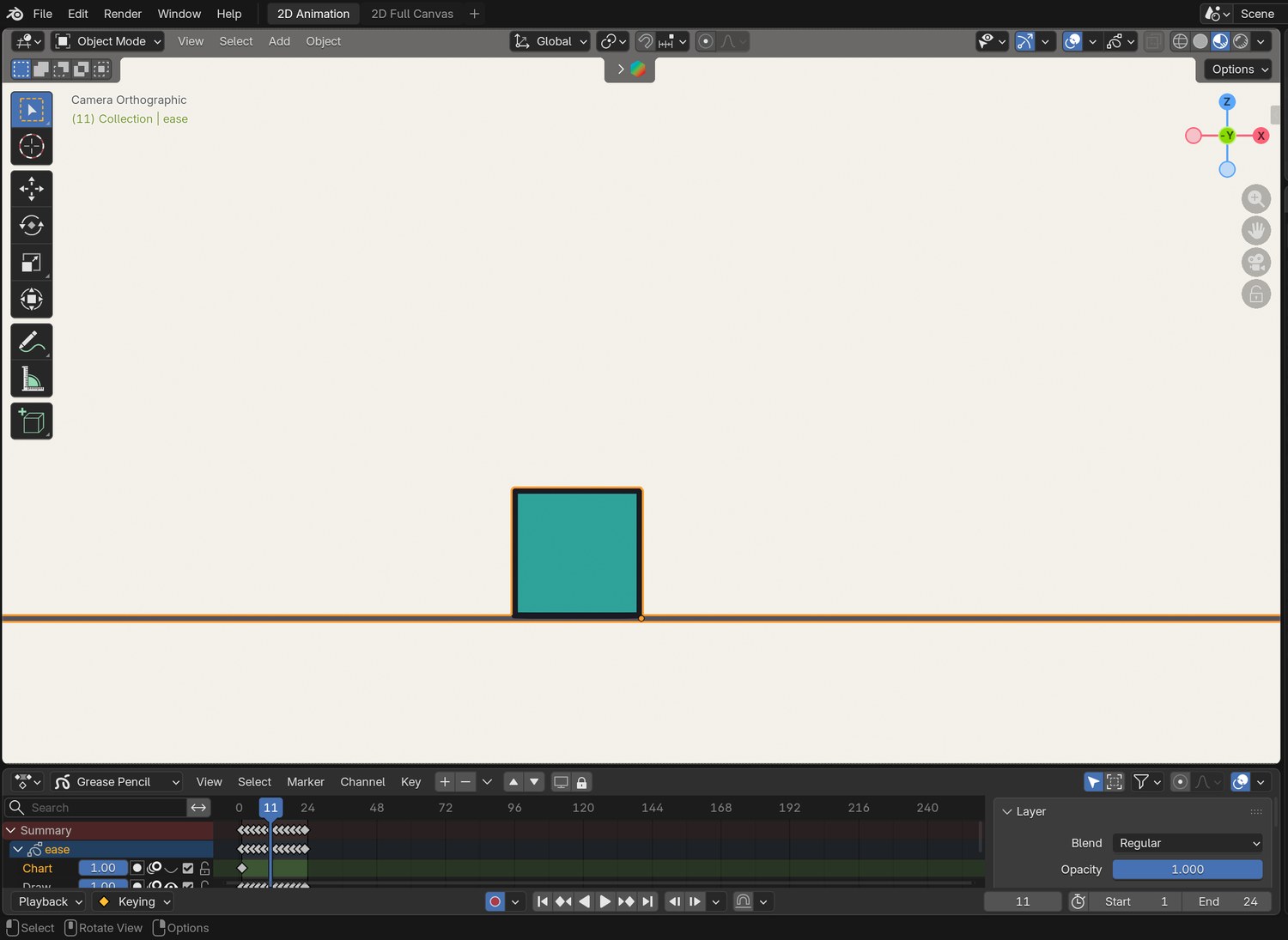Select the Add Cube tool
Screen dimensions: 1288x940
point(32,421)
